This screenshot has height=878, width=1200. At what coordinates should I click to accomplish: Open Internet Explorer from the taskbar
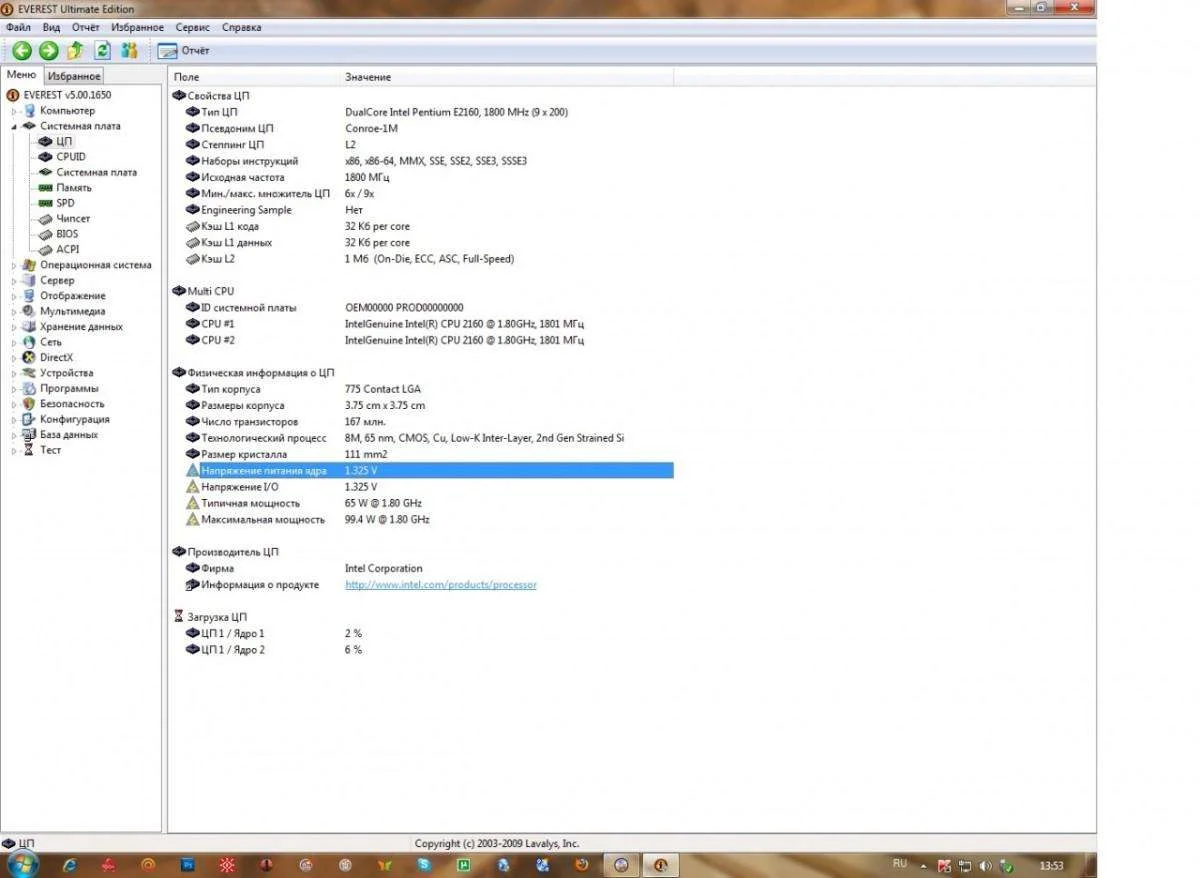pyautogui.click(x=69, y=865)
